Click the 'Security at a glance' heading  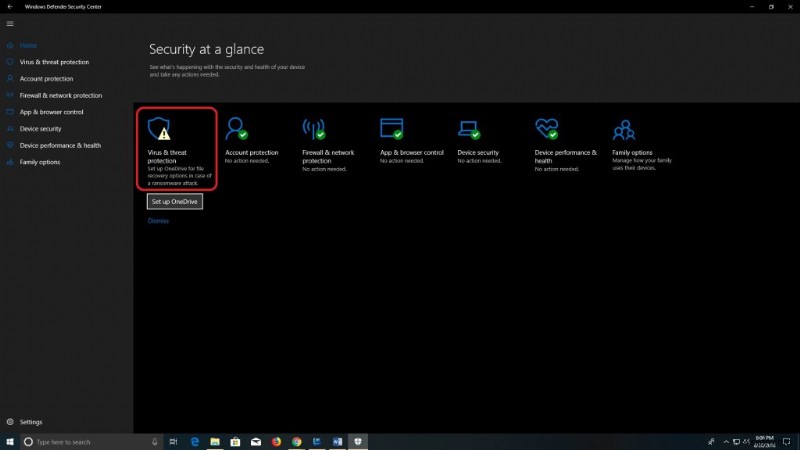[207, 49]
